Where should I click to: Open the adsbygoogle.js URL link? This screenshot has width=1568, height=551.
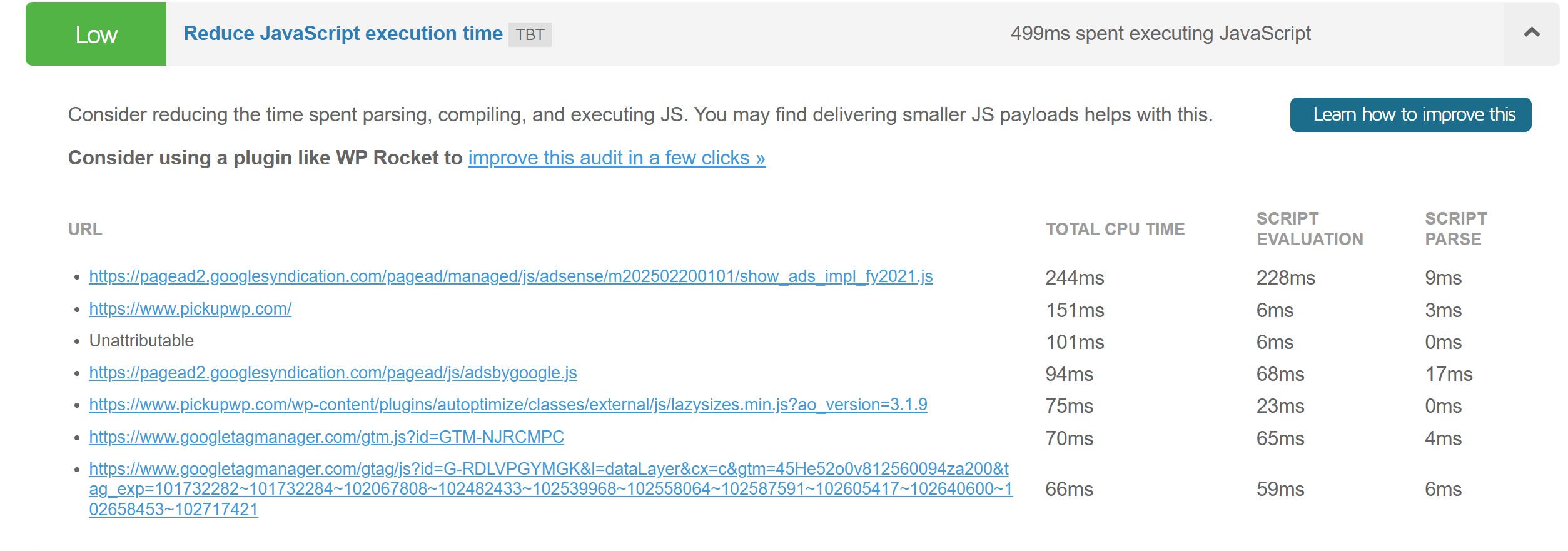coord(333,373)
